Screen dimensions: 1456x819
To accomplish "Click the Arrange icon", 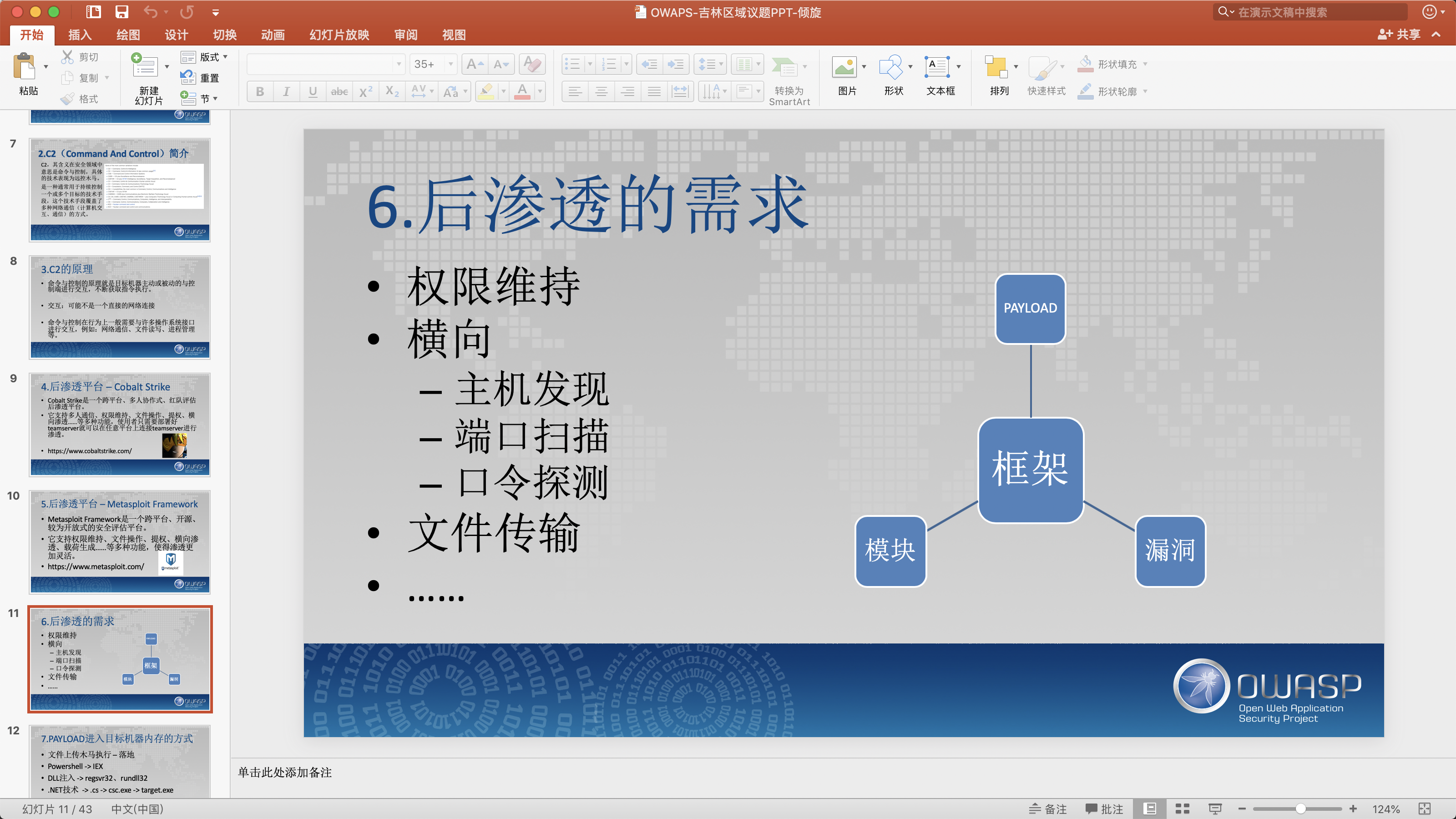I will point(996,67).
